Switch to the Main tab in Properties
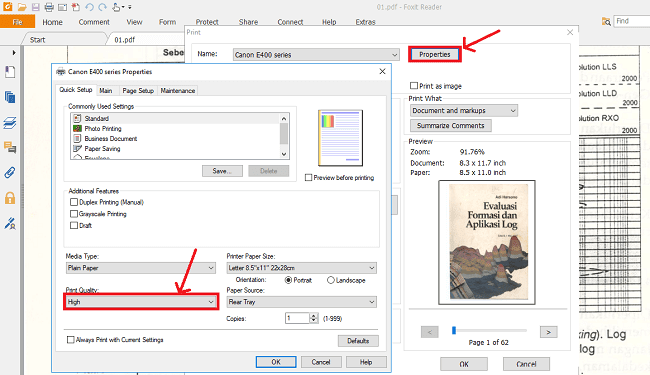650x375 pixels. 106,90
